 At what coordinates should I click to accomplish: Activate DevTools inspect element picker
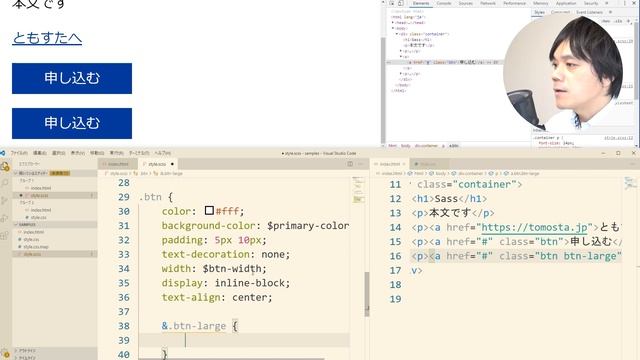click(391, 3)
